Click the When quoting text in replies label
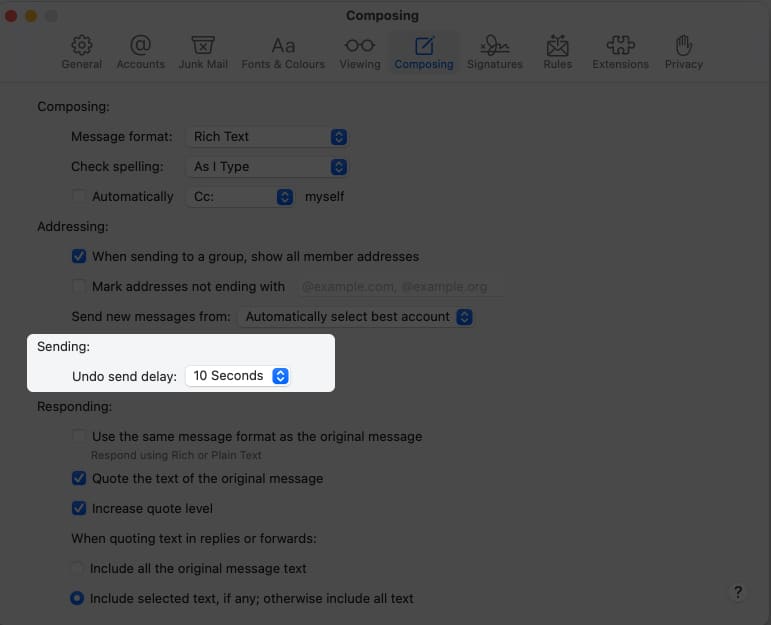The width and height of the screenshot is (771, 625). (x=194, y=538)
